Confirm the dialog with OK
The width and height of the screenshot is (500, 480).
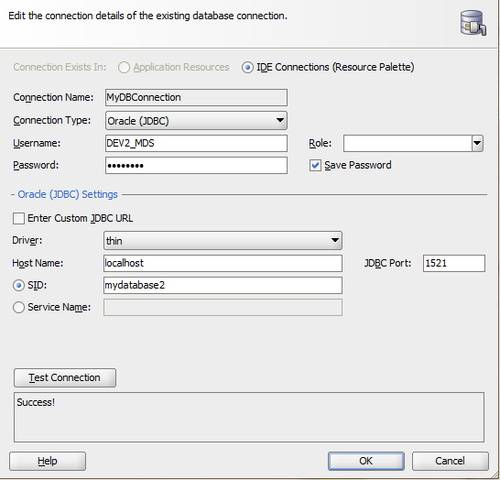pyautogui.click(x=366, y=461)
